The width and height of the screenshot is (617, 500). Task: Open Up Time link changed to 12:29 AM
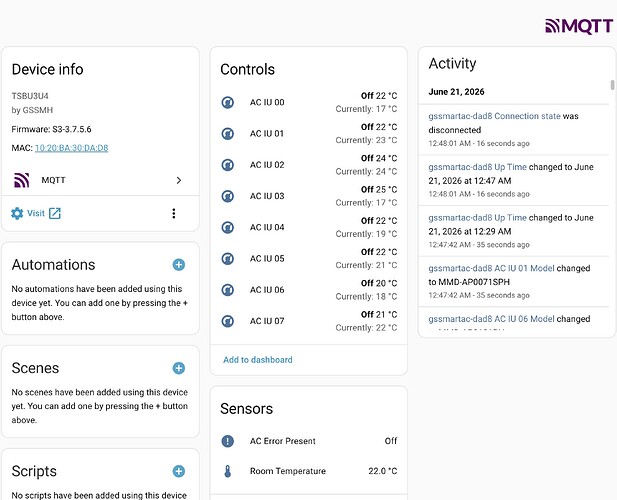click(x=477, y=218)
